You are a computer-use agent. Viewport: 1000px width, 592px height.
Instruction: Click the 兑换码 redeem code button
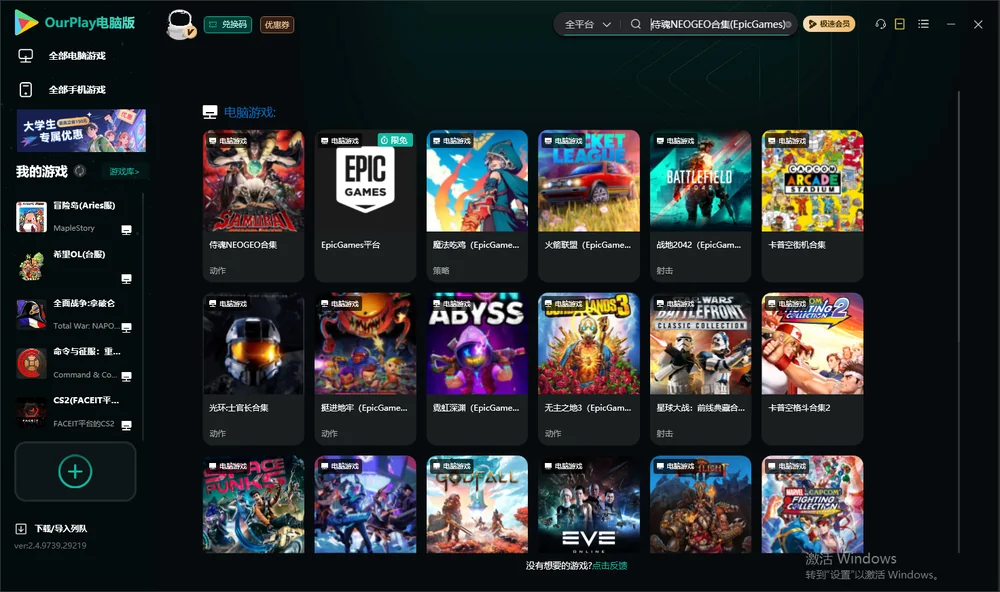[x=228, y=24]
